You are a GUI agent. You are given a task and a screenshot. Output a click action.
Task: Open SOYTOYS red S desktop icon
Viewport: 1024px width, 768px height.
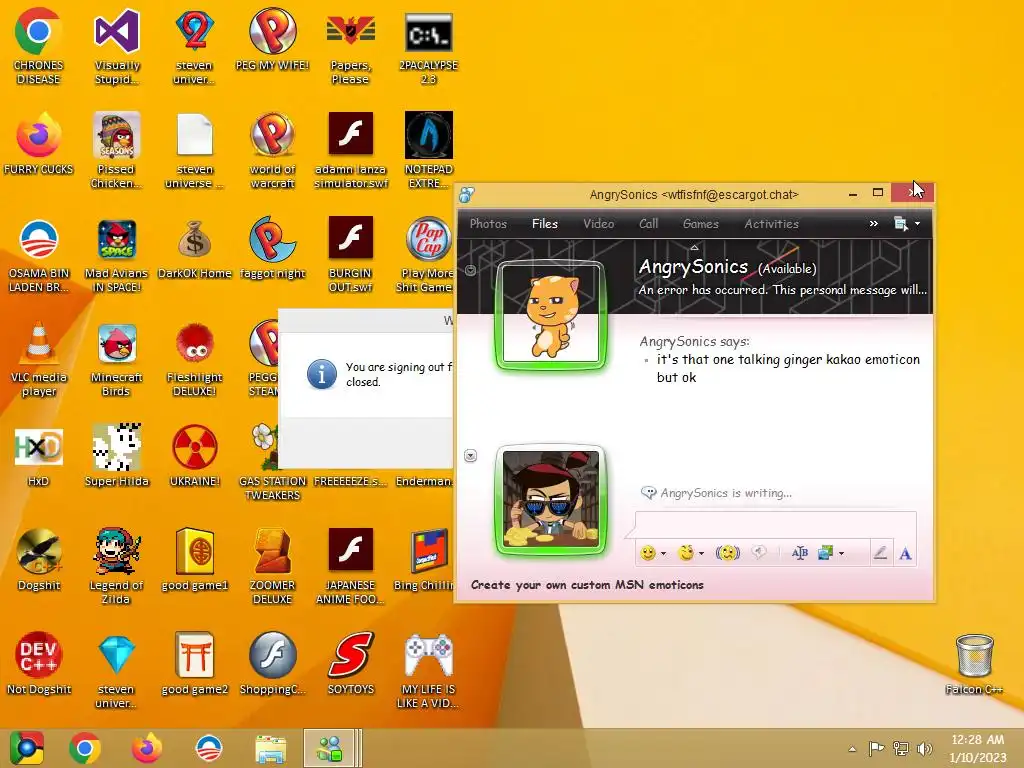(351, 664)
